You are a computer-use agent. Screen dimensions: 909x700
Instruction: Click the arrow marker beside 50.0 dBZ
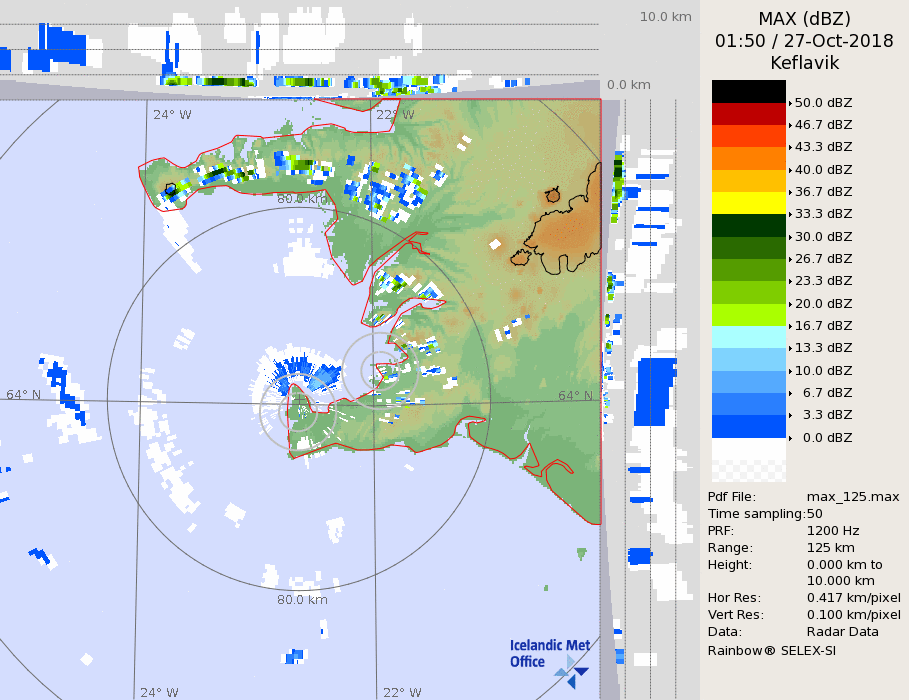click(x=790, y=103)
